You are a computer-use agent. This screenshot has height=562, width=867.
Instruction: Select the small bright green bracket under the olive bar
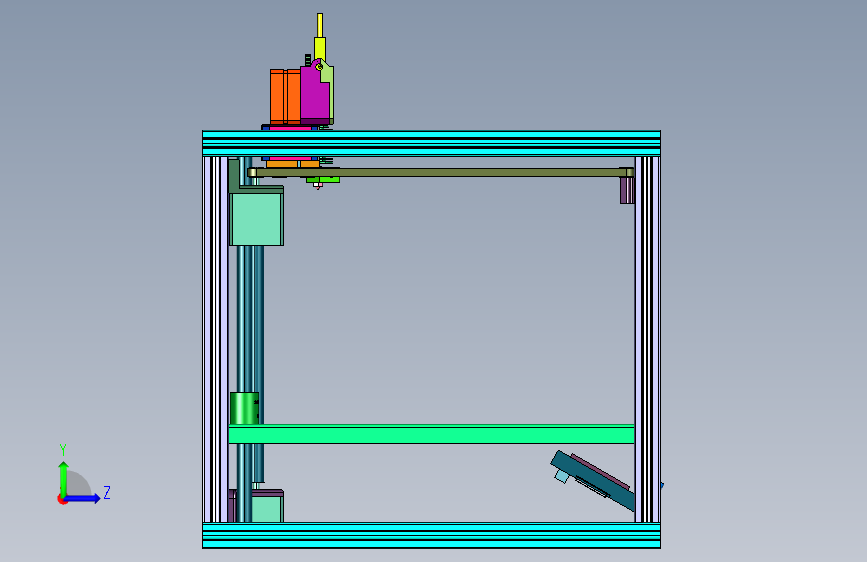[x=323, y=180]
